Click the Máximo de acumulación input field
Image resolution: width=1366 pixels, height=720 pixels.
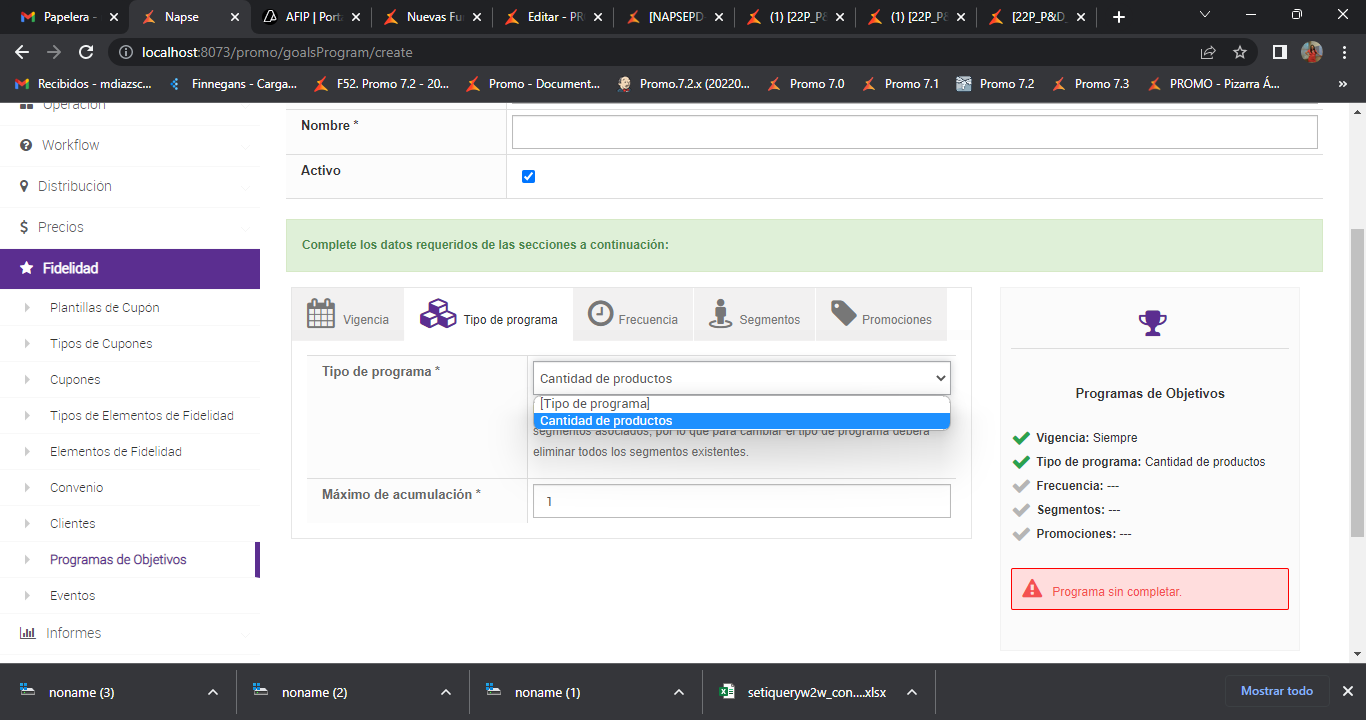(x=741, y=501)
